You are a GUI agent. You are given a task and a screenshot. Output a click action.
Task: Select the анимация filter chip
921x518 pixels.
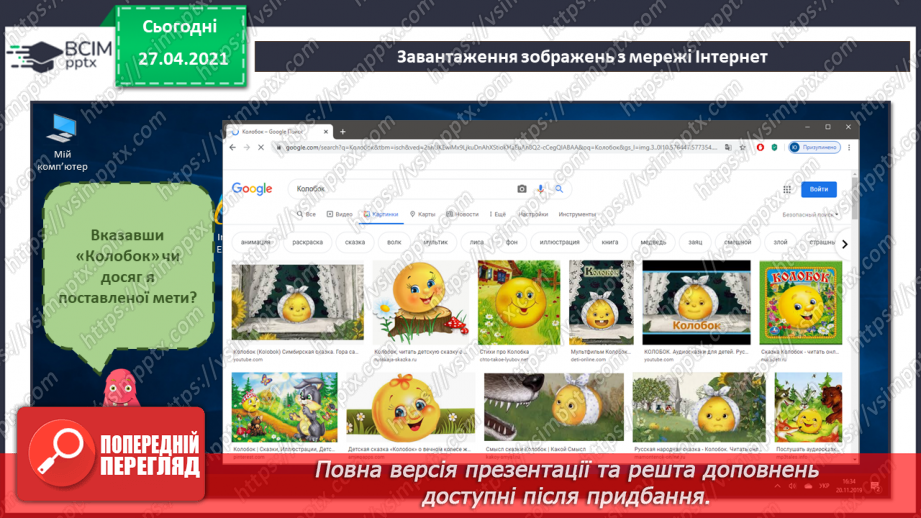point(256,243)
